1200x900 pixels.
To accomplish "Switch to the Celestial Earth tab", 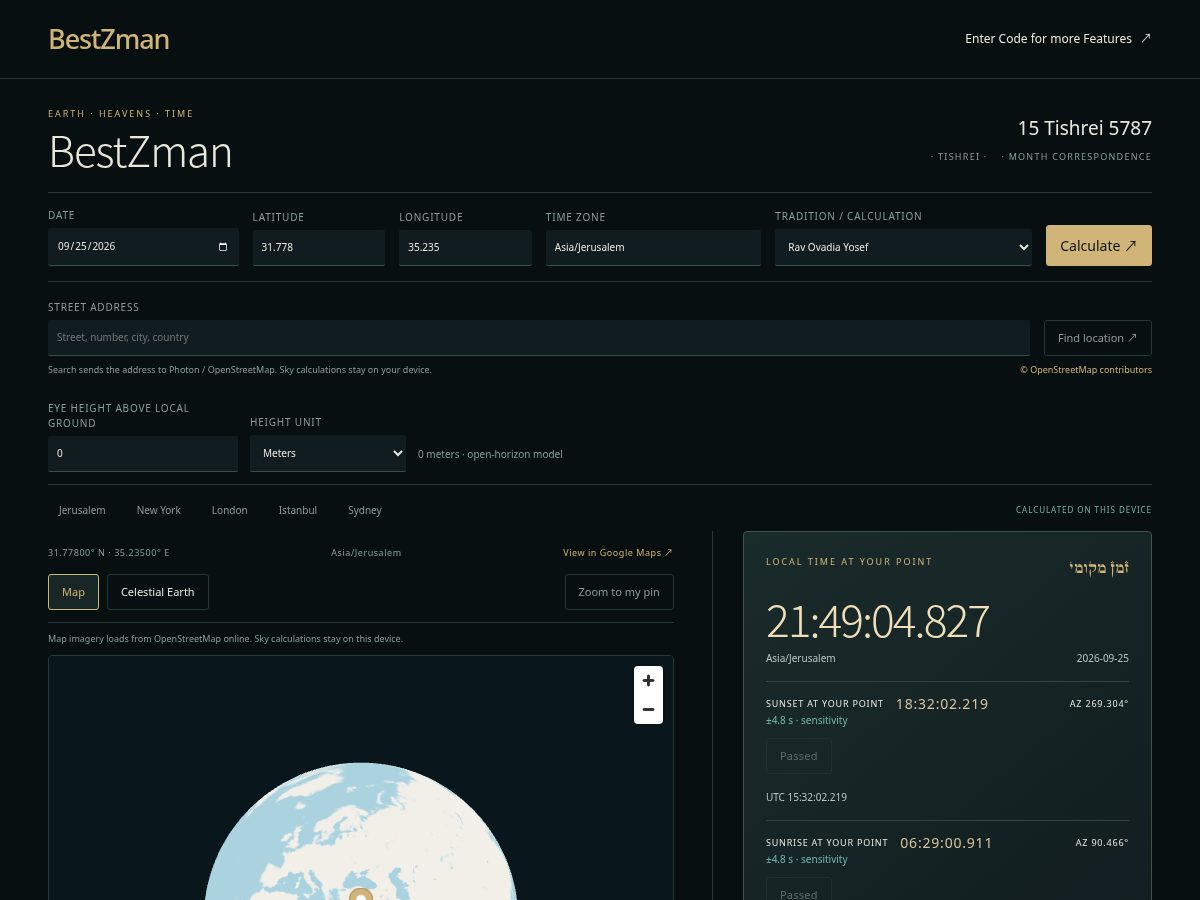I will click(158, 592).
